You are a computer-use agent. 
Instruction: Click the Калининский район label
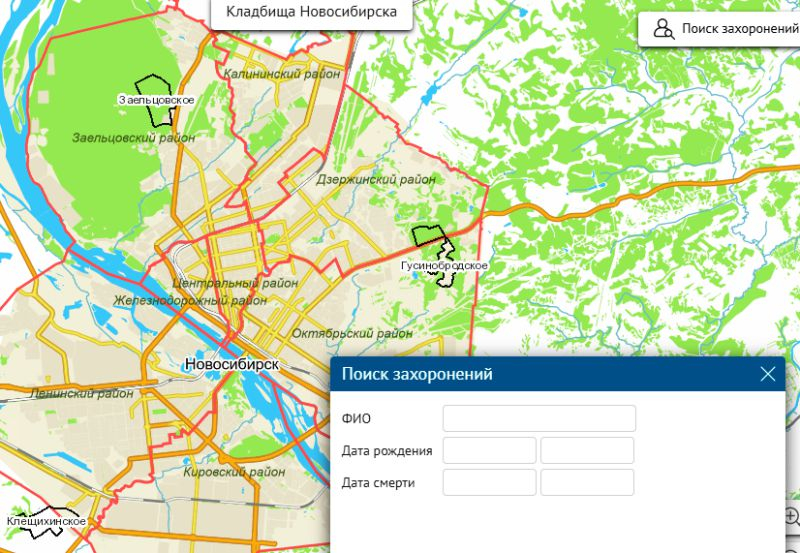pos(282,74)
